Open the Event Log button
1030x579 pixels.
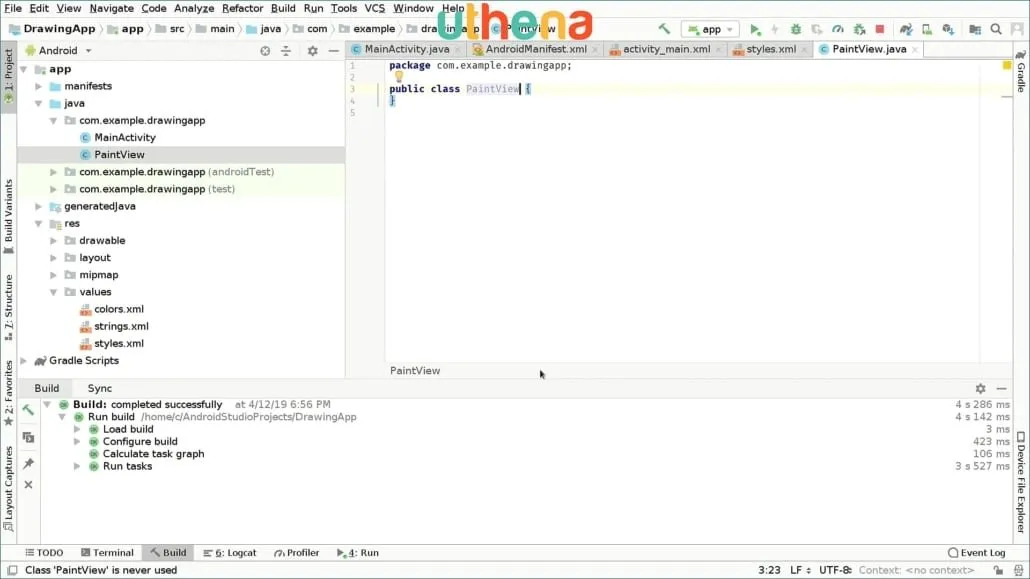click(x=977, y=553)
